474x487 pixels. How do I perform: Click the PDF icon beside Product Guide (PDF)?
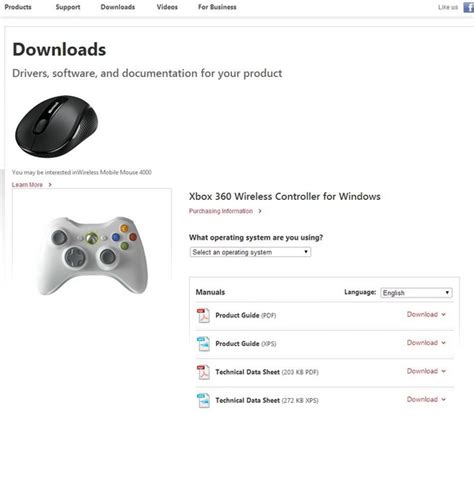point(203,315)
